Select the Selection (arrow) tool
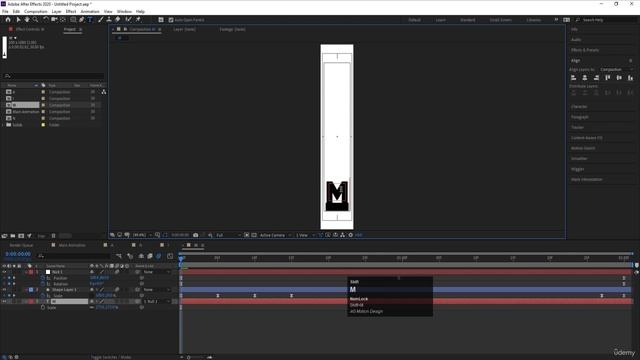The image size is (640, 360). click(18, 19)
